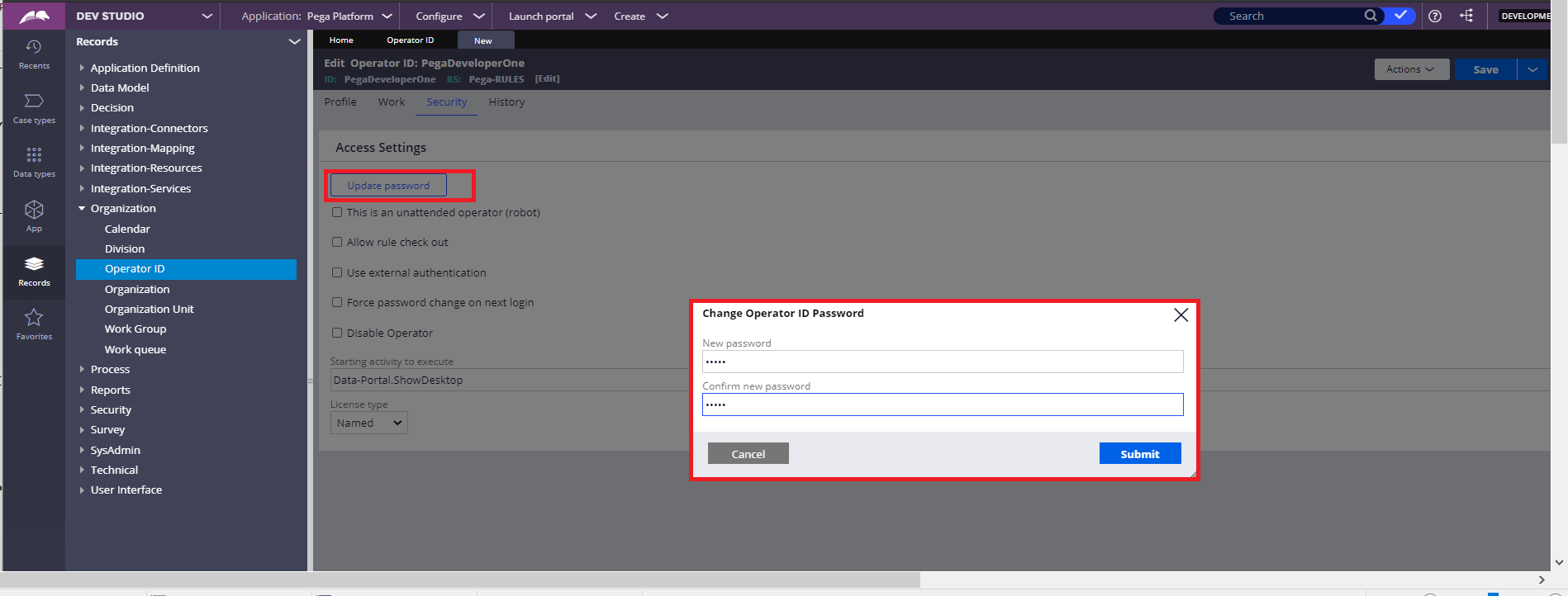Select Work queue tree item
The height and width of the screenshot is (596, 1568).
click(135, 349)
